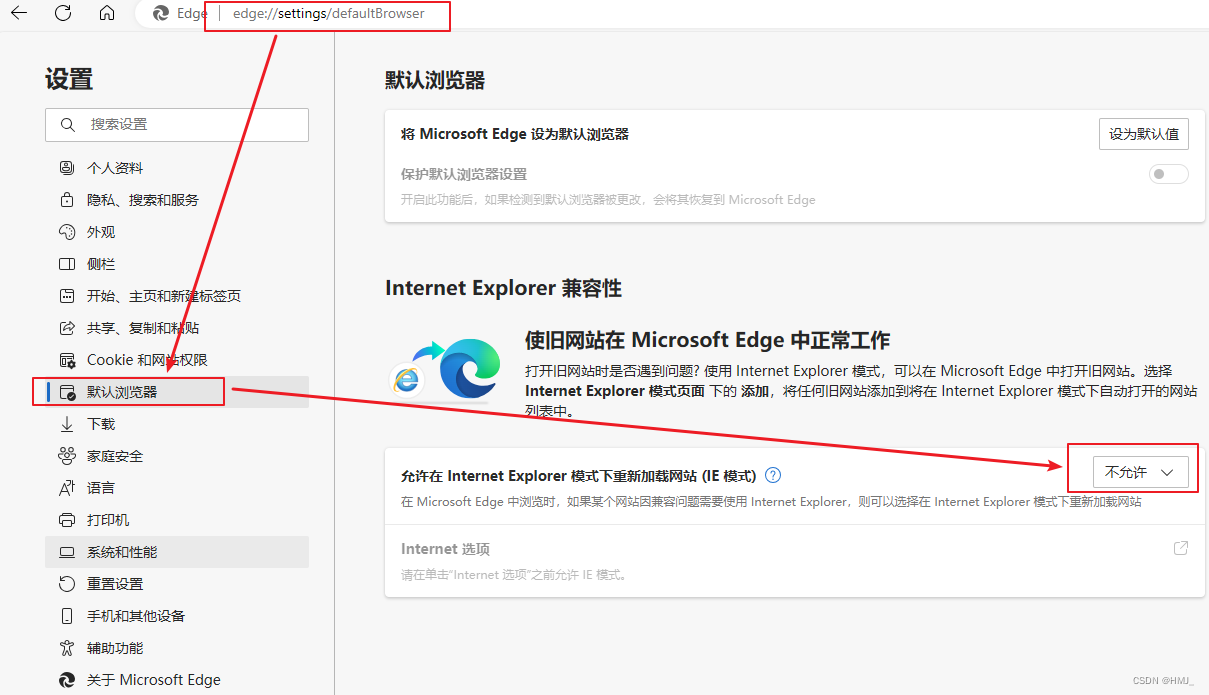This screenshot has height=695, width=1209.
Task: Click the 设置 title heading
Action: point(69,79)
